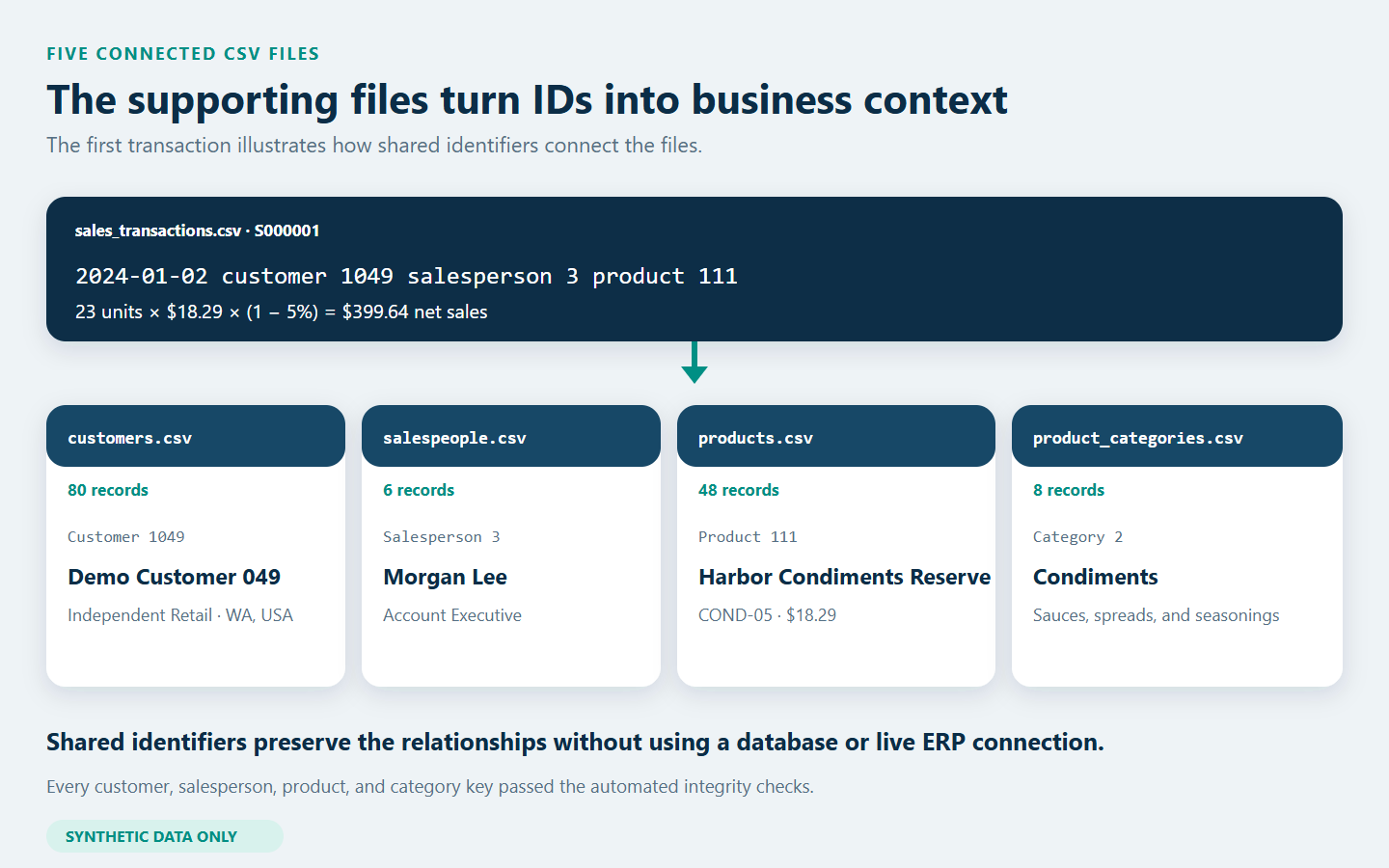Click the bold statement starting "Shared identifiers preserve"
The width and height of the screenshot is (1389, 868).
click(576, 743)
